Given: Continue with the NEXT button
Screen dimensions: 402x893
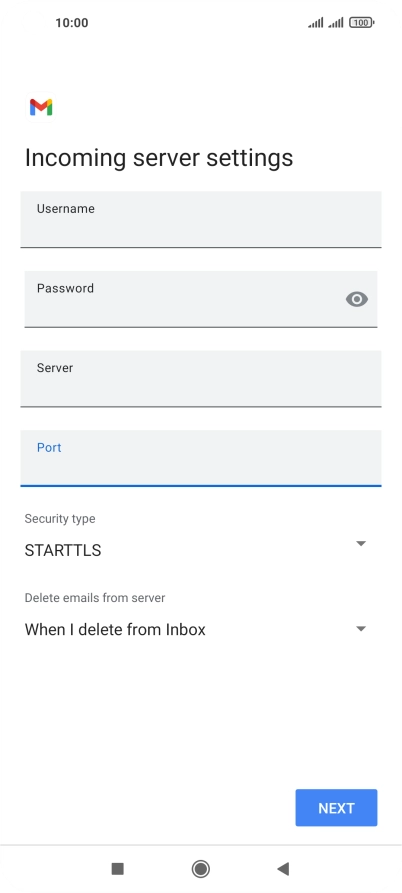Looking at the screenshot, I should [336, 808].
